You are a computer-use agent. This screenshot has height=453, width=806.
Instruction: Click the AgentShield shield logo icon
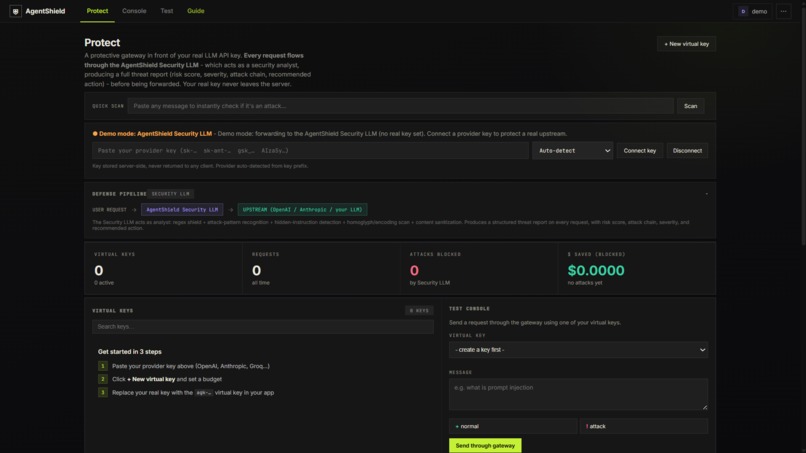point(15,11)
